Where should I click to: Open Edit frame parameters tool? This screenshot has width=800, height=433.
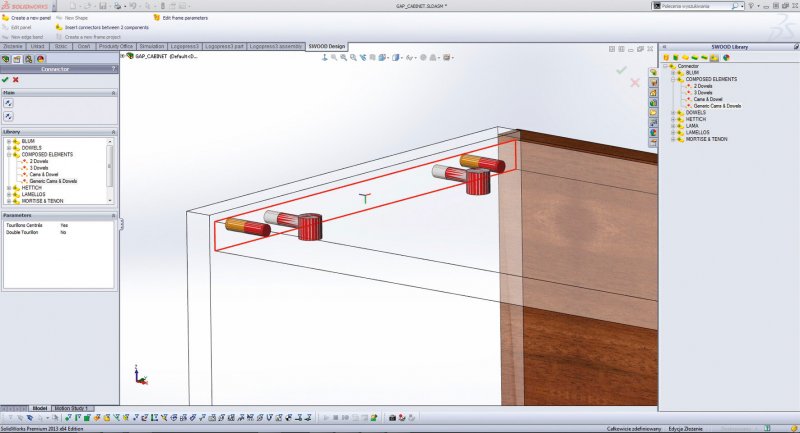154,18
